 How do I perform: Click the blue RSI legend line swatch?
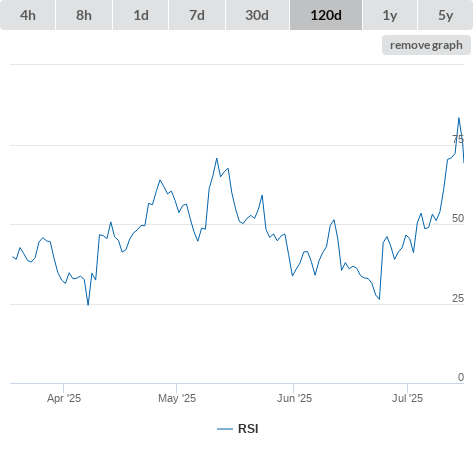click(x=225, y=429)
